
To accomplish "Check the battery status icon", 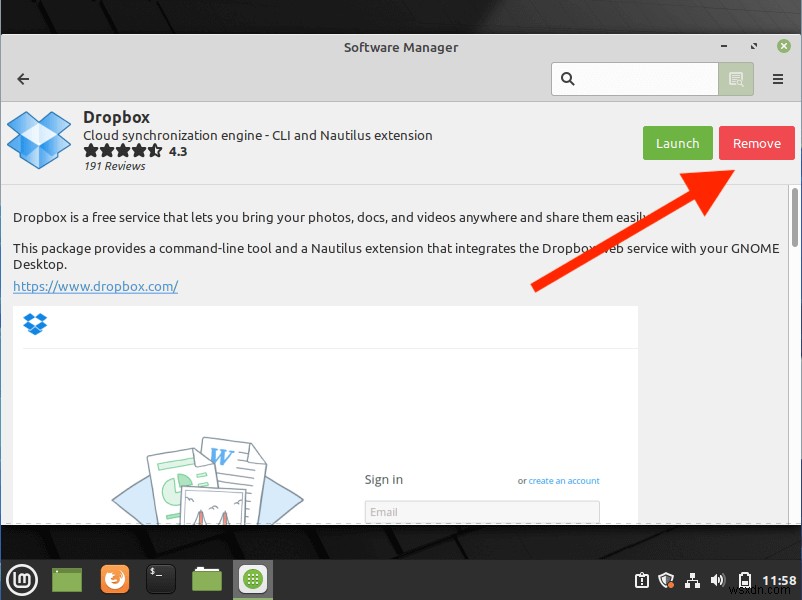I will (744, 579).
